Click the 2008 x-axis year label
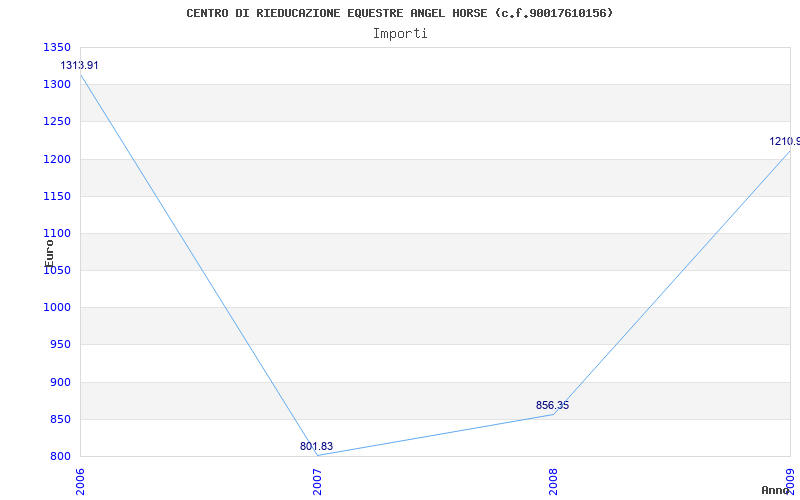Viewport: 800px width, 500px height. tap(554, 482)
